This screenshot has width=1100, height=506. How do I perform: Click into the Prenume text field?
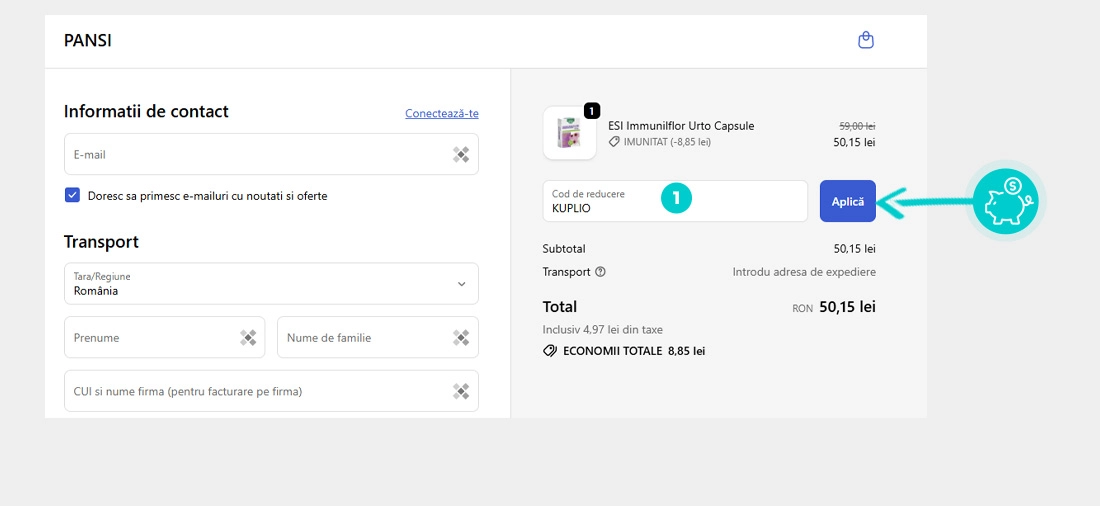coord(150,338)
